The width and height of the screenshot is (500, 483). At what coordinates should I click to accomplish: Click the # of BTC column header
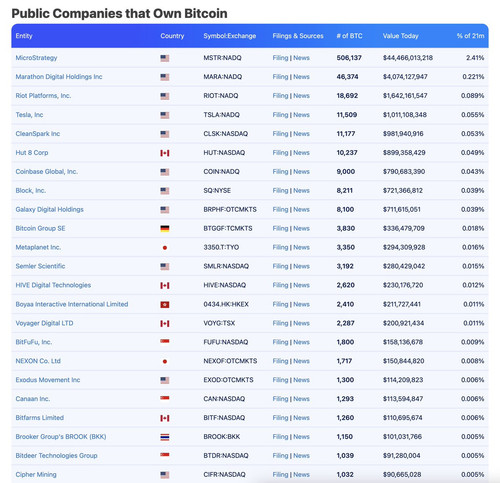coord(349,36)
